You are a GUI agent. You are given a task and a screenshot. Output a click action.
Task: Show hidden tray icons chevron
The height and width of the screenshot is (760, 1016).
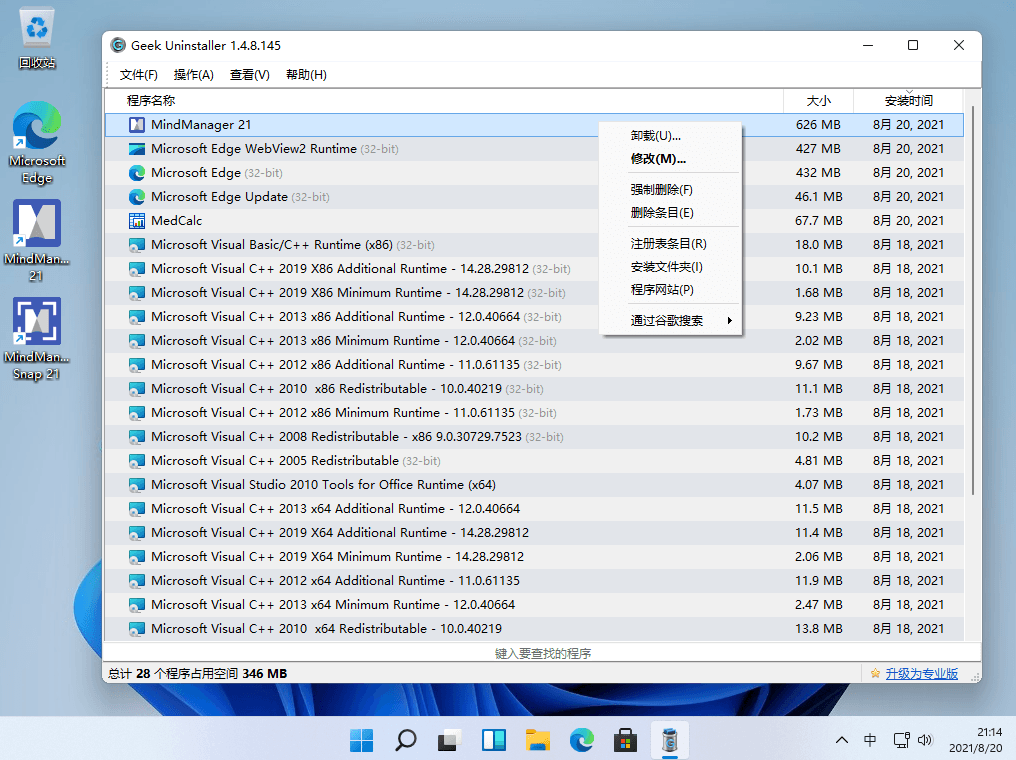(842, 740)
